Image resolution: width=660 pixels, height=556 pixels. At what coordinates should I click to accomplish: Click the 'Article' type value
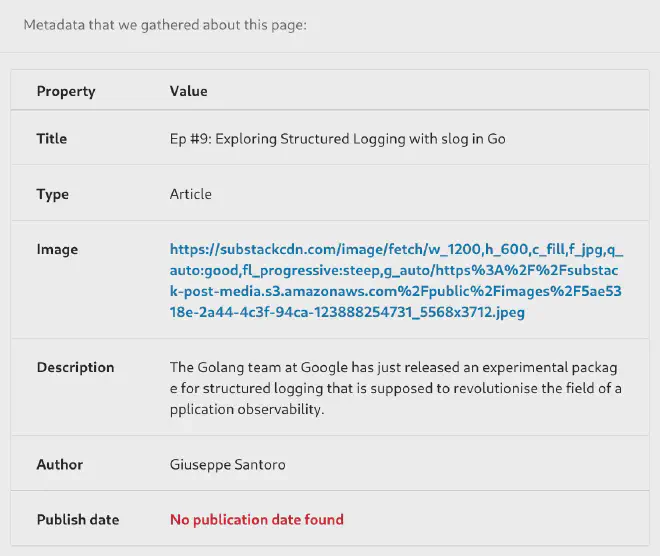coord(191,194)
